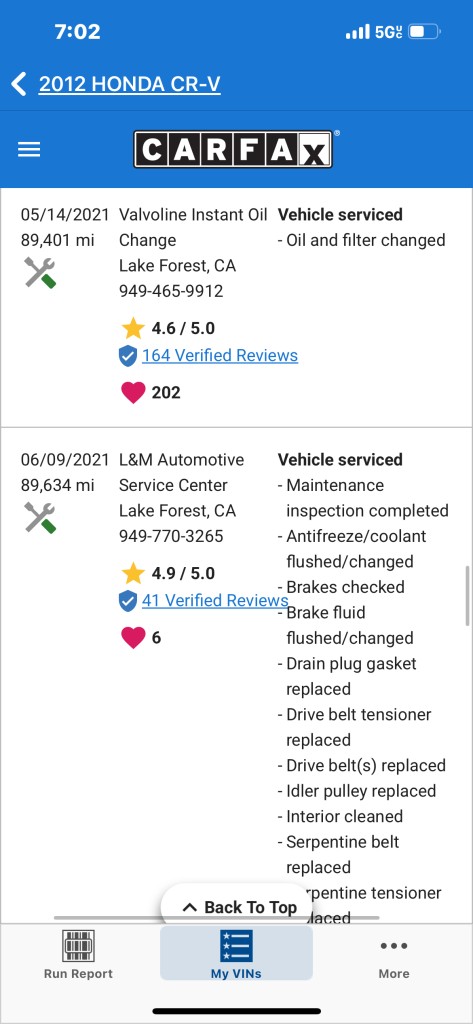
Task: Tap the heart icon next to 202
Action: pyautogui.click(x=133, y=392)
